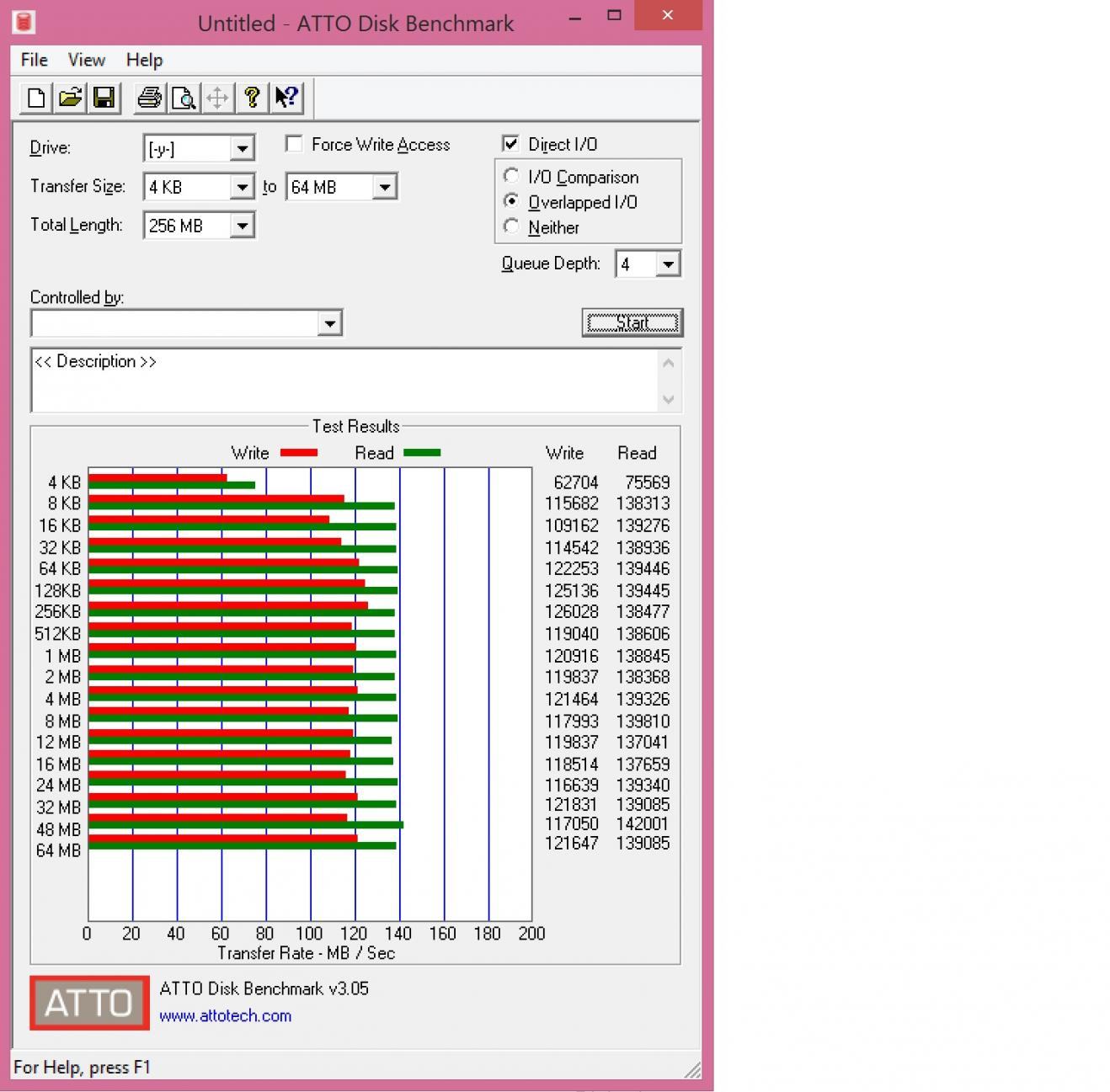Open Print Preview toolbar icon
1110x1092 pixels.
click(184, 98)
